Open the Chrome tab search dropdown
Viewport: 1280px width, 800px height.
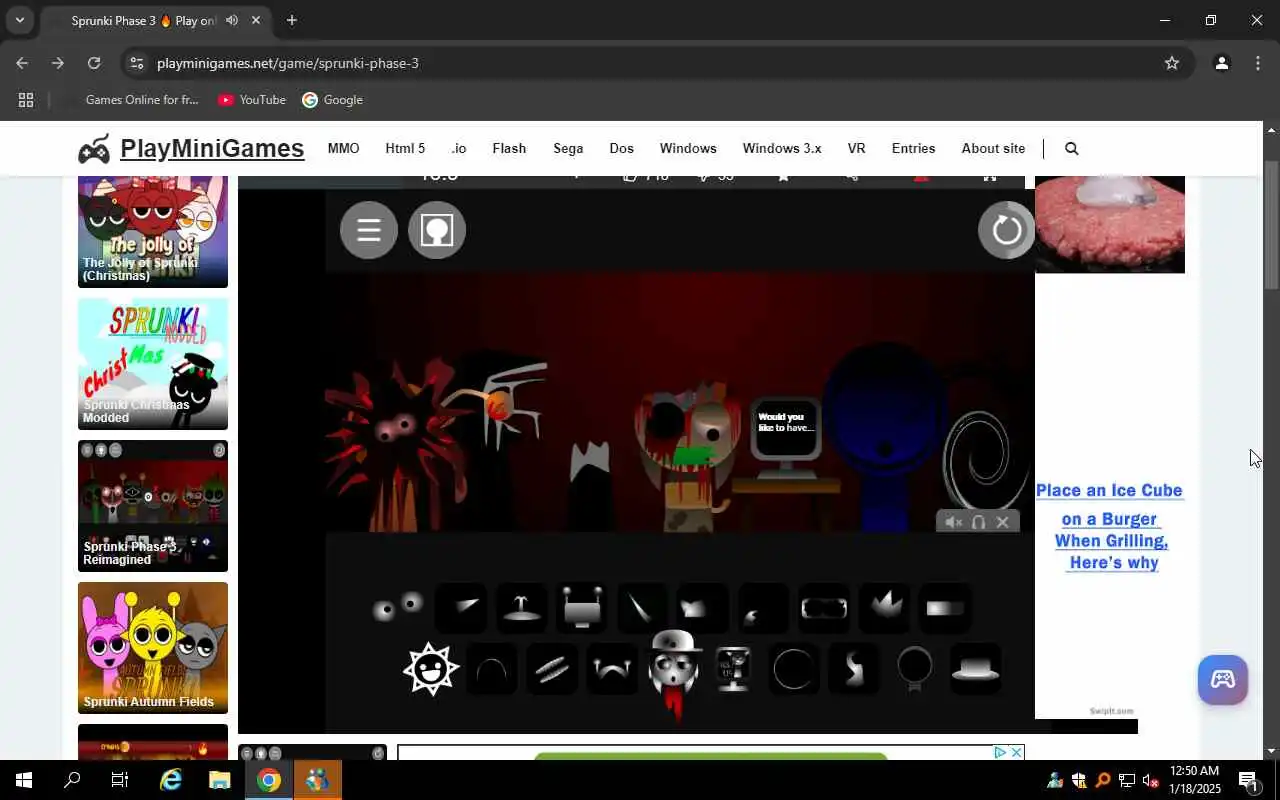[19, 20]
